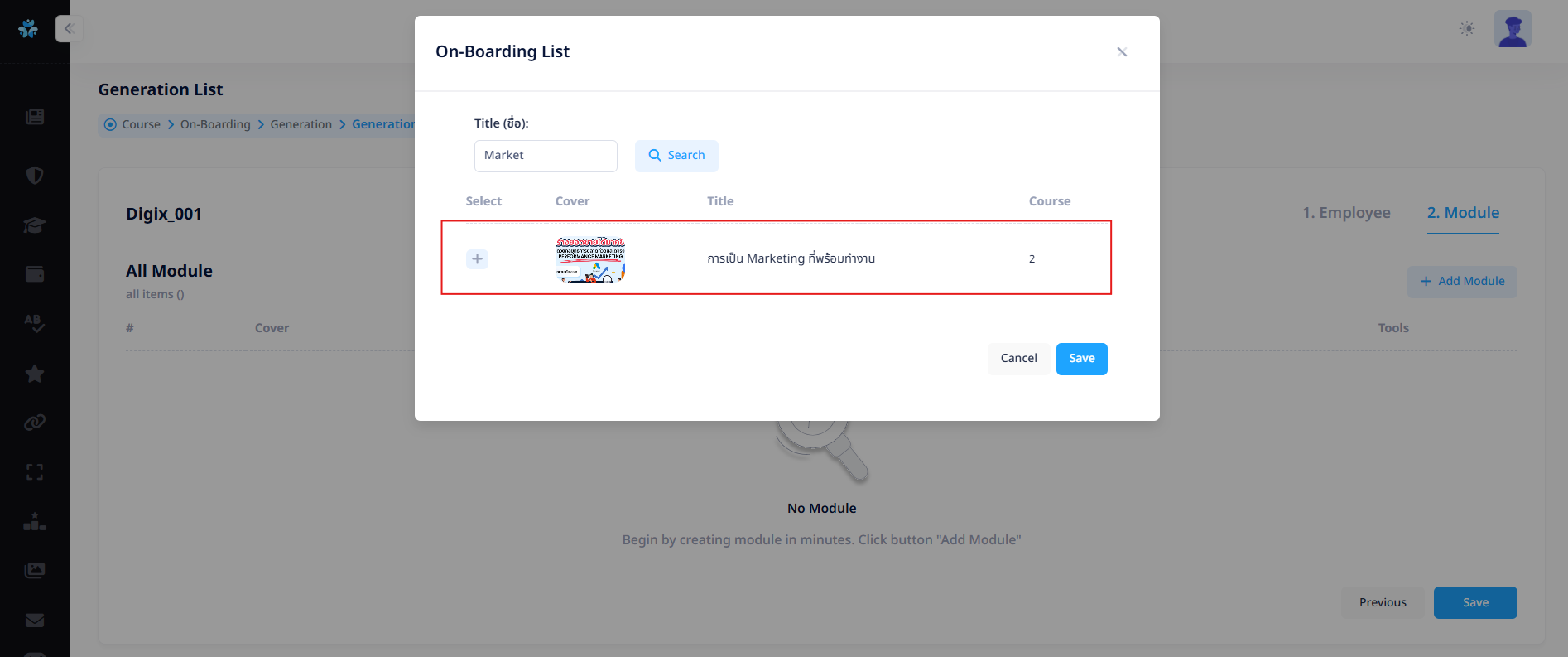Close the On-Boarding List dialog
This screenshot has height=657, width=1568.
(x=1122, y=52)
